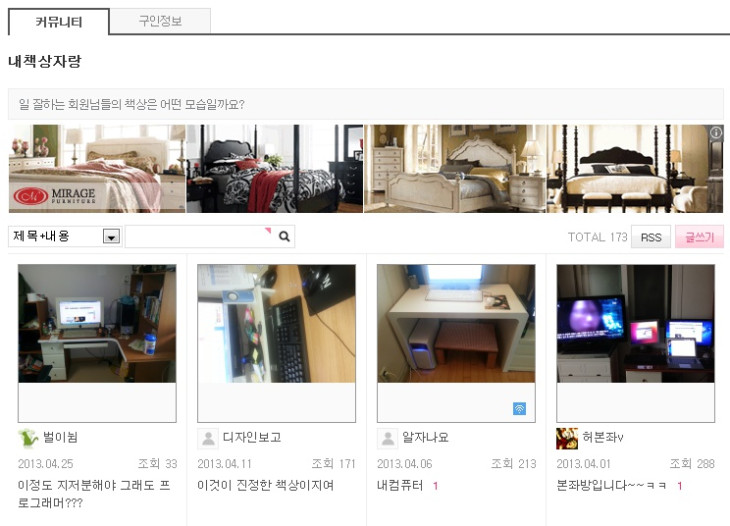The height and width of the screenshot is (526, 730).
Task: Click the blue wifi icon on 알자나요's post
Action: [519, 408]
